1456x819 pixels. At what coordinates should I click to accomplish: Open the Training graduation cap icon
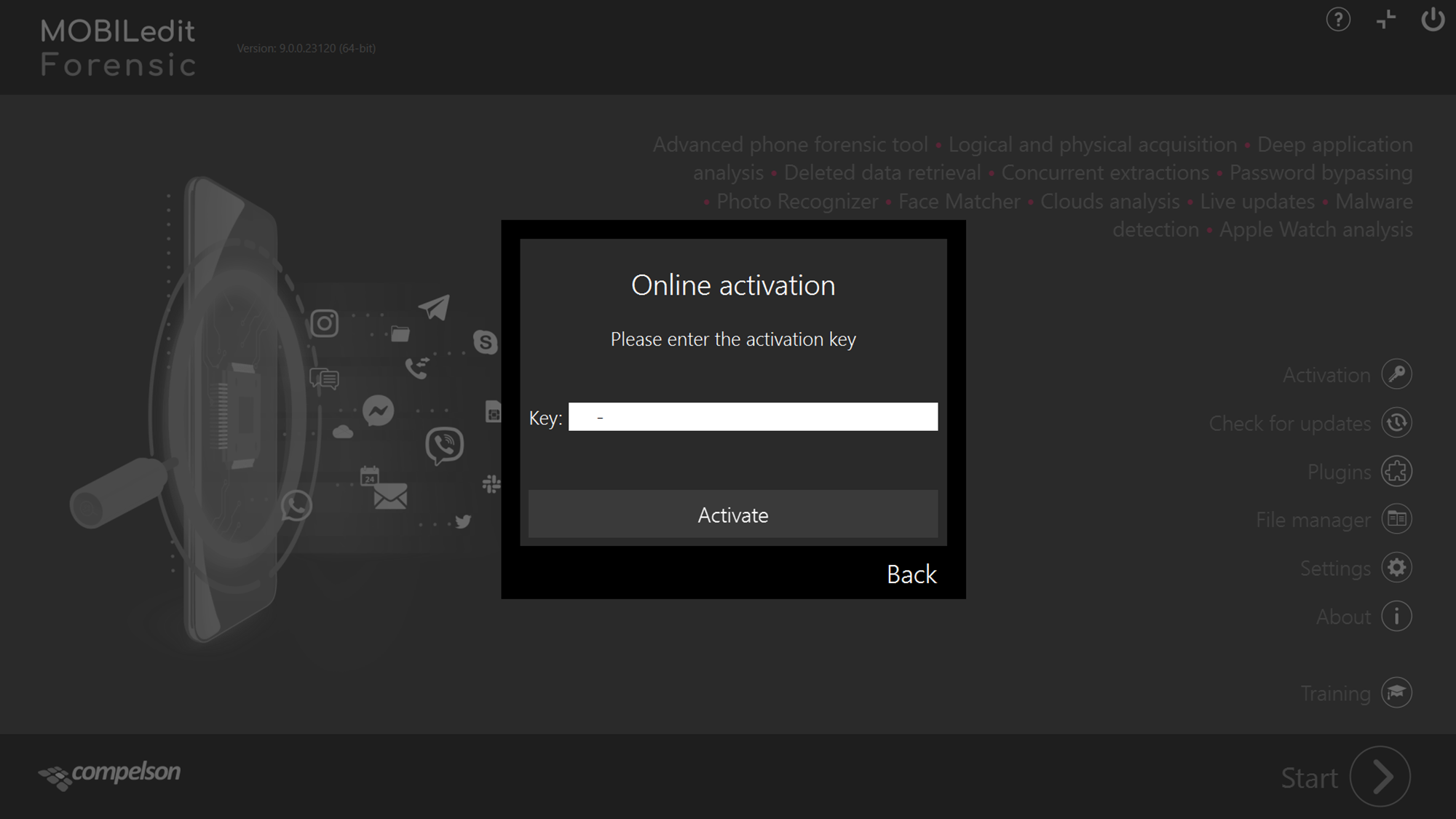(x=1396, y=692)
